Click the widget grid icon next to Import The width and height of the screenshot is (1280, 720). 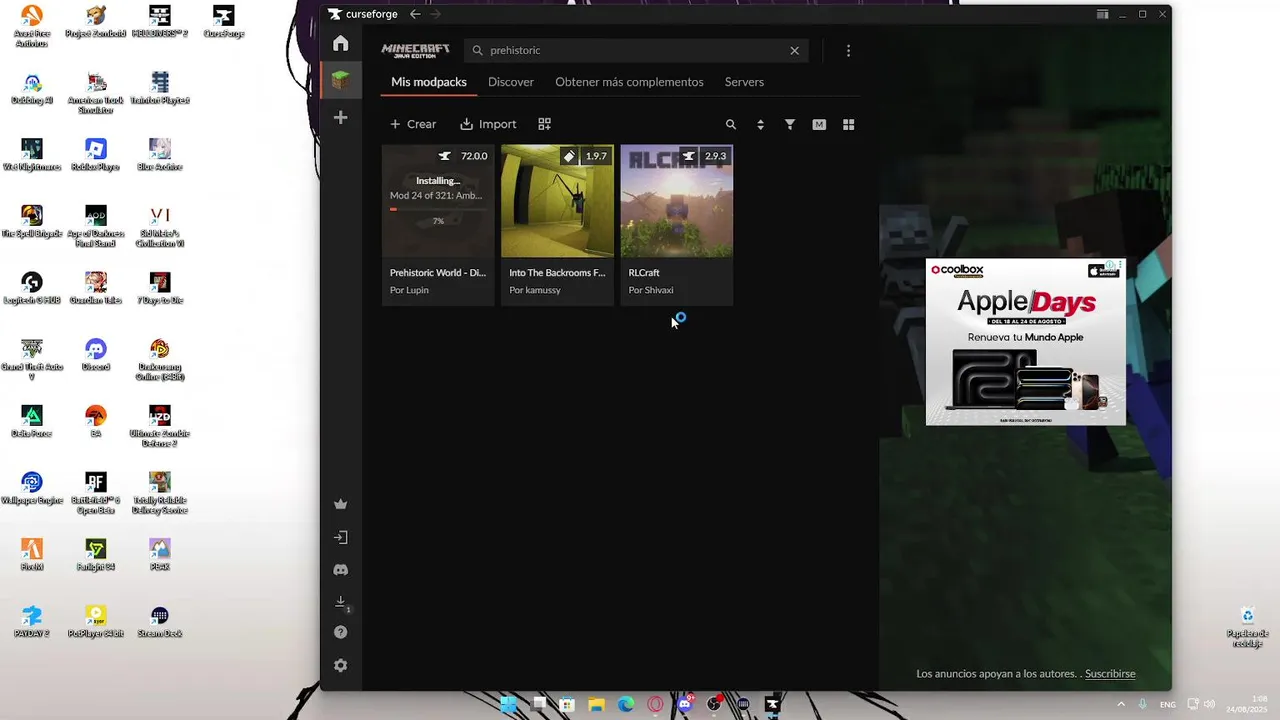tap(545, 124)
